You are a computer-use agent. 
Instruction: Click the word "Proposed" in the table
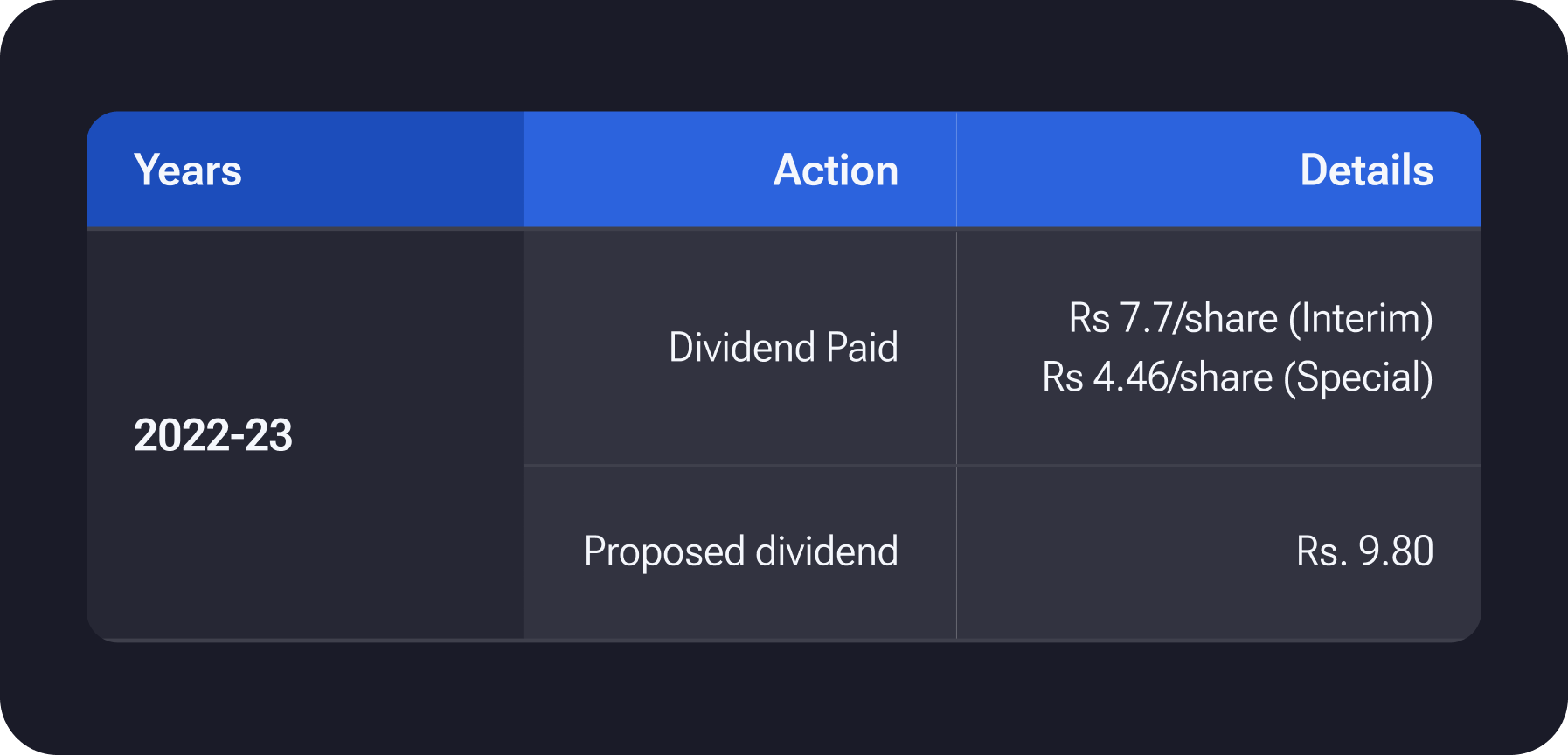pyautogui.click(x=664, y=551)
